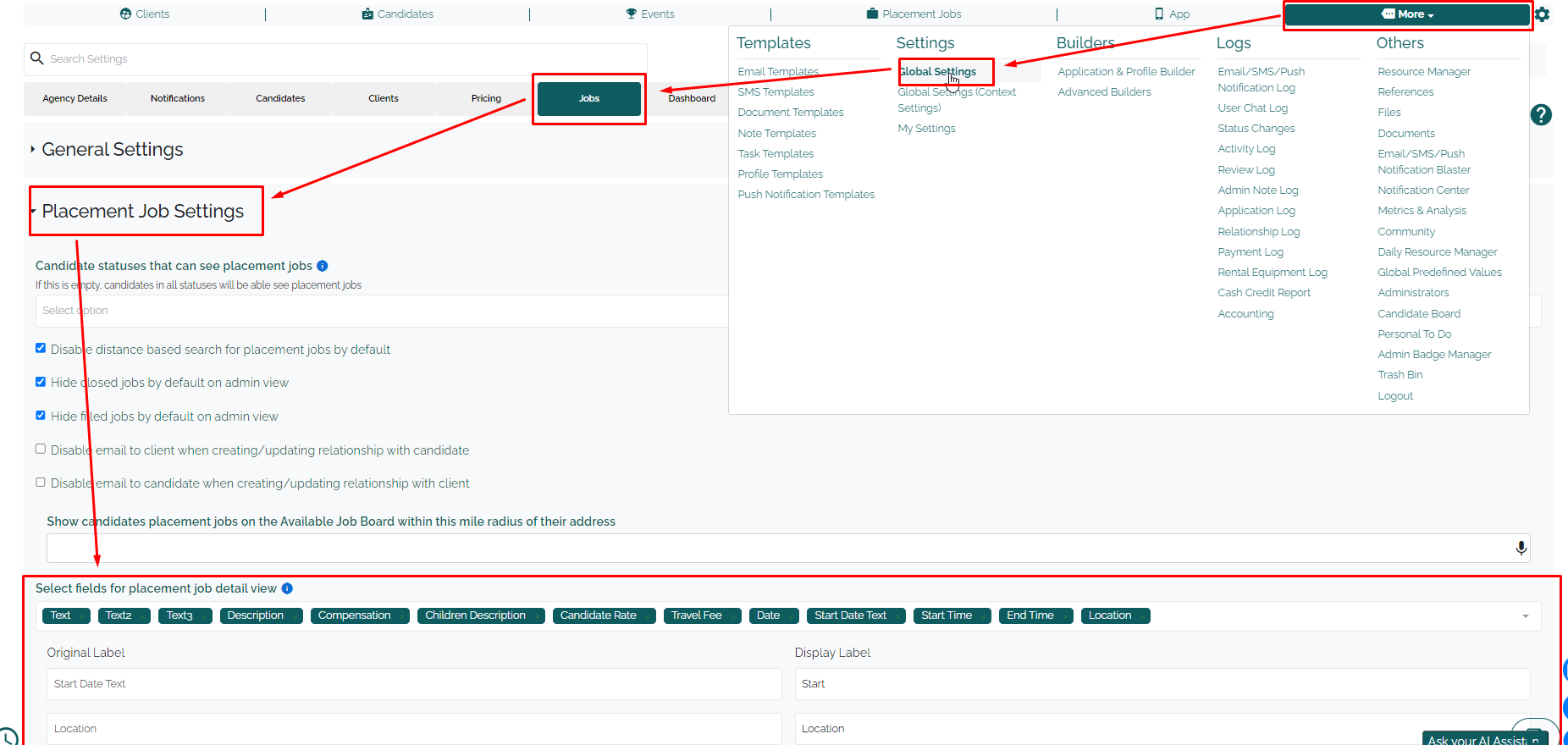
Task: Click info icon beside Candidate statuses label
Action: click(x=322, y=266)
